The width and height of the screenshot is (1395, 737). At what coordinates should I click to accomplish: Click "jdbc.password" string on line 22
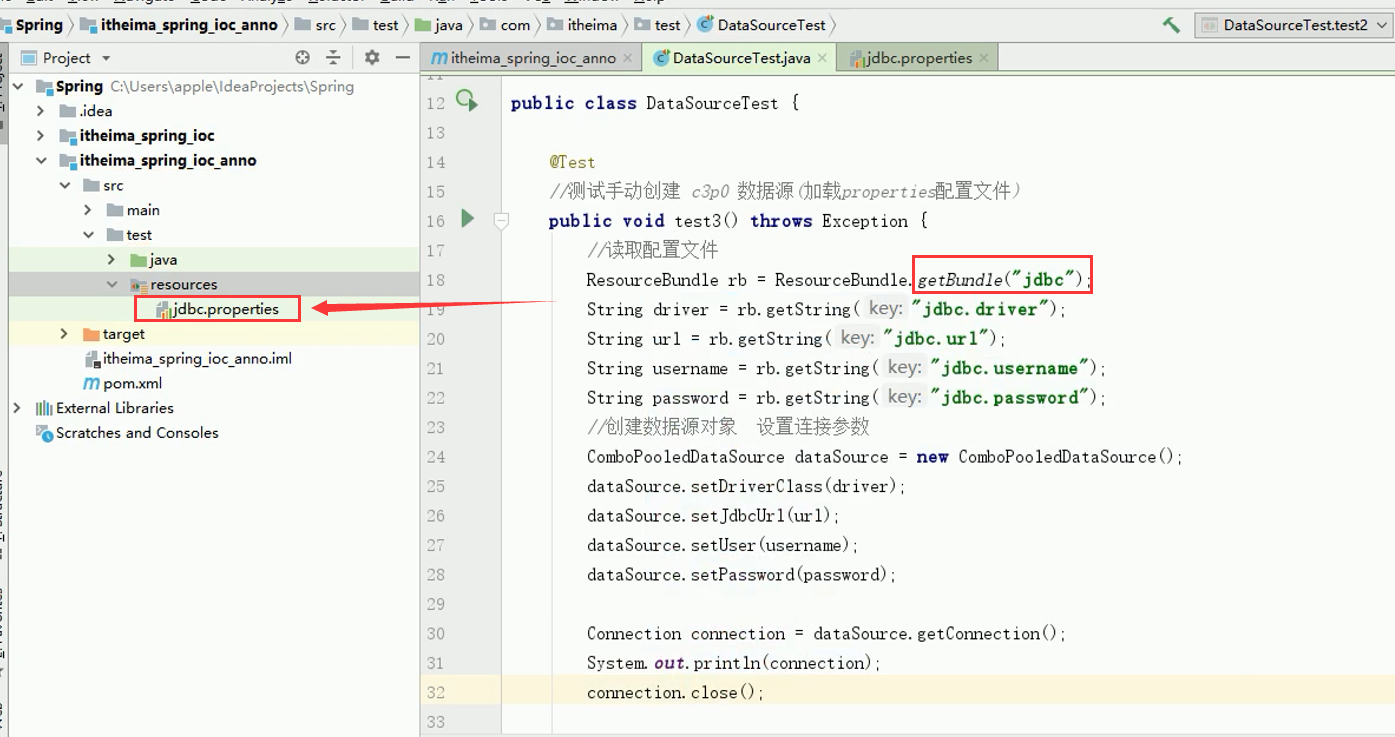[x=1009, y=398]
